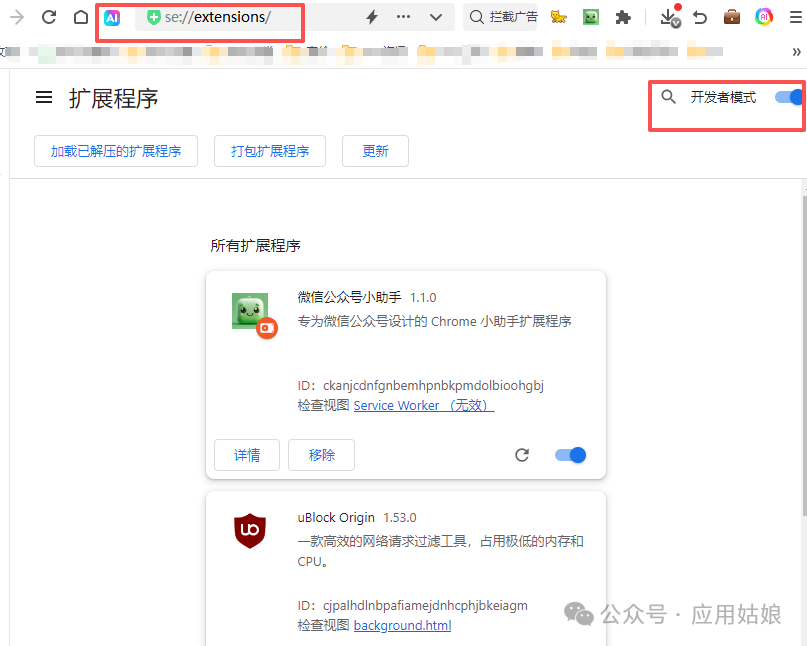Click 加载已解压的扩展程序 button
Viewport: 807px width, 646px height.
pyautogui.click(x=116, y=151)
